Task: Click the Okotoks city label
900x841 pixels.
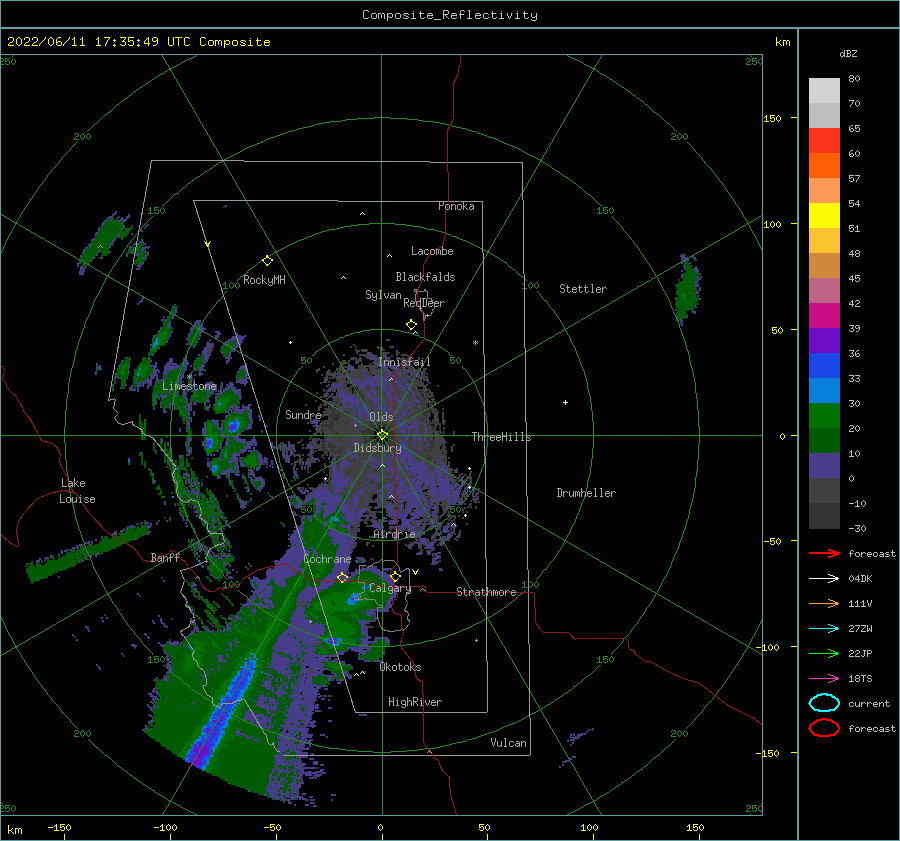Action: (400, 667)
